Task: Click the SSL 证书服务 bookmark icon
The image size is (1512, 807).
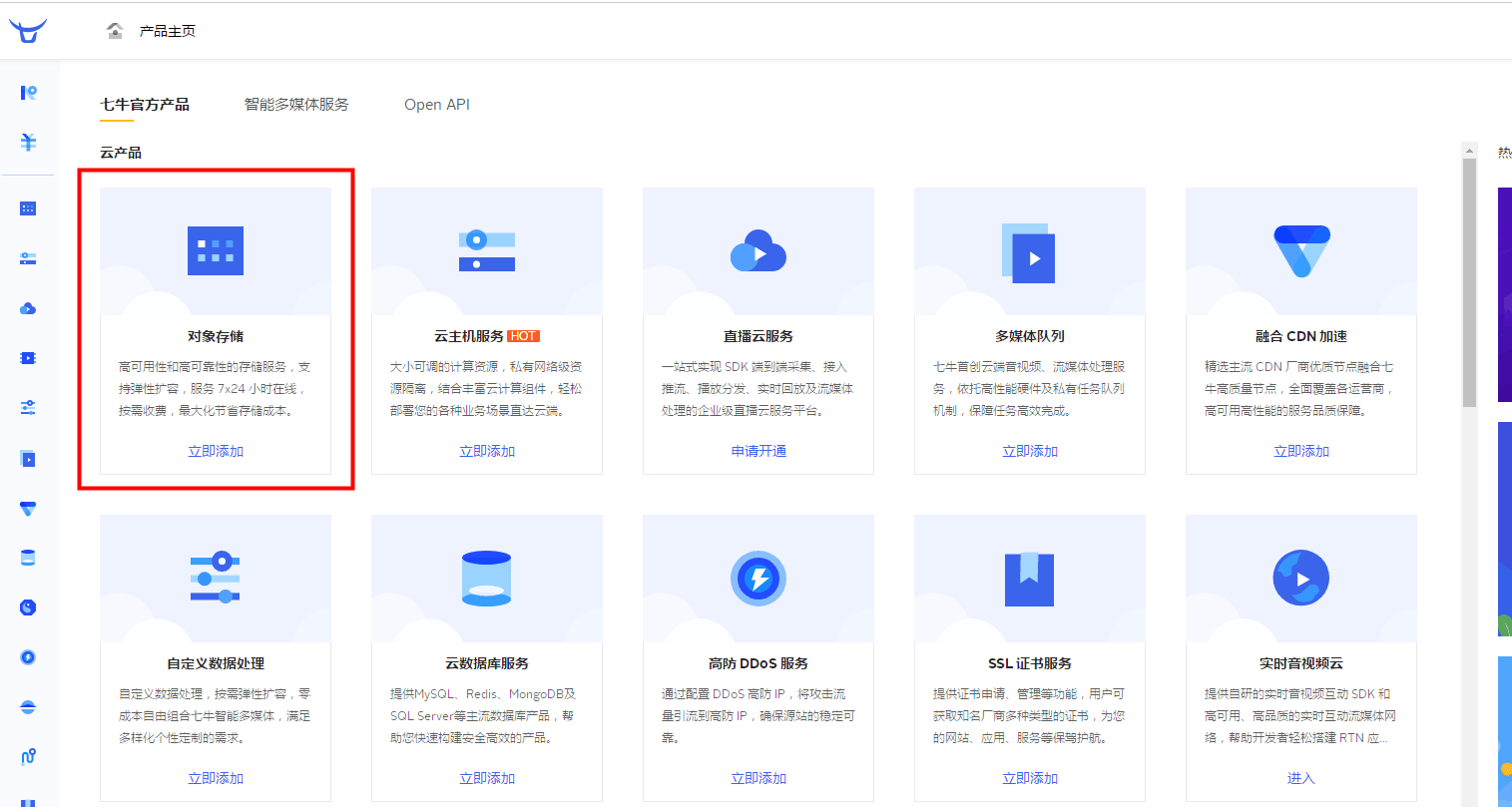Action: point(1030,579)
